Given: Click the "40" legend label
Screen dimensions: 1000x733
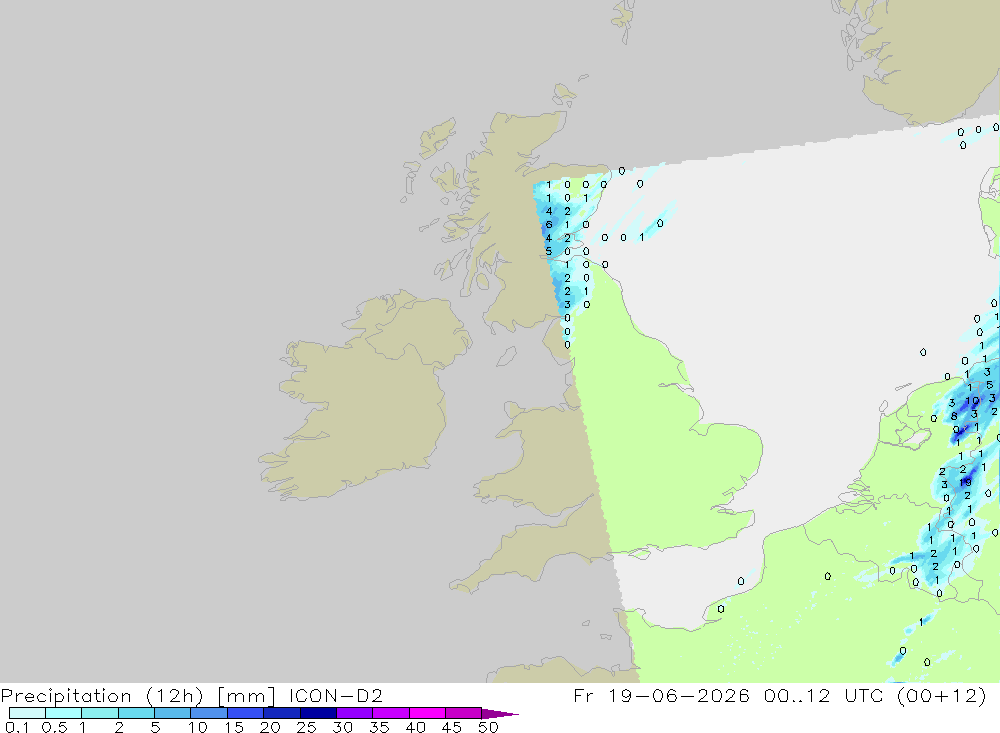Looking at the screenshot, I should click(415, 727).
